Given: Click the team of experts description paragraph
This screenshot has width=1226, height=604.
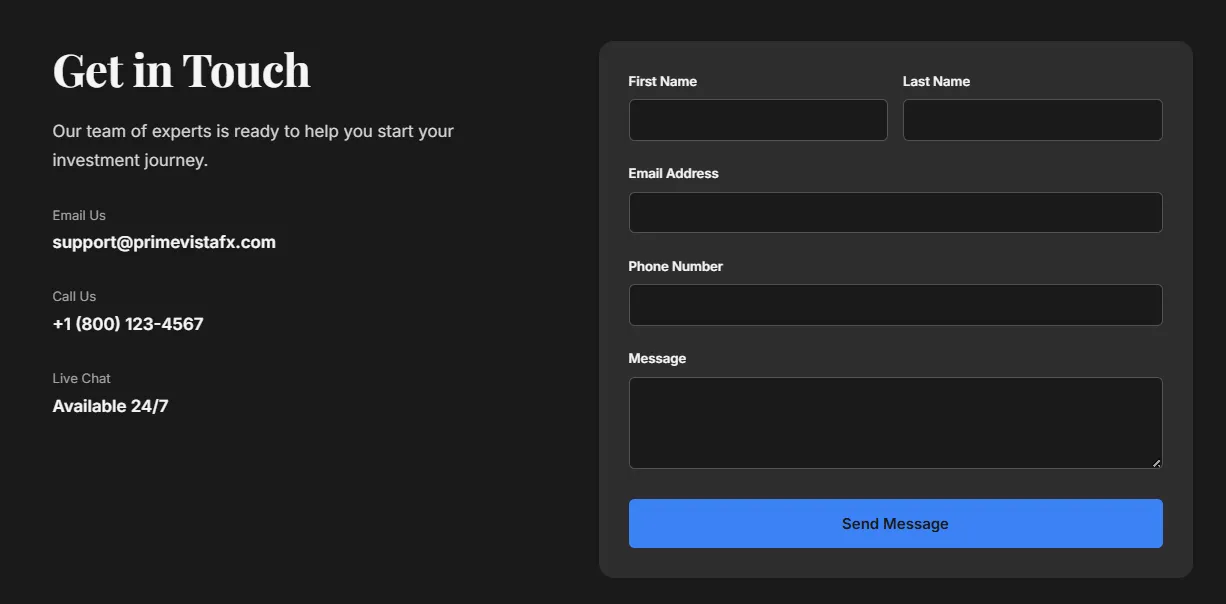Looking at the screenshot, I should pos(253,145).
